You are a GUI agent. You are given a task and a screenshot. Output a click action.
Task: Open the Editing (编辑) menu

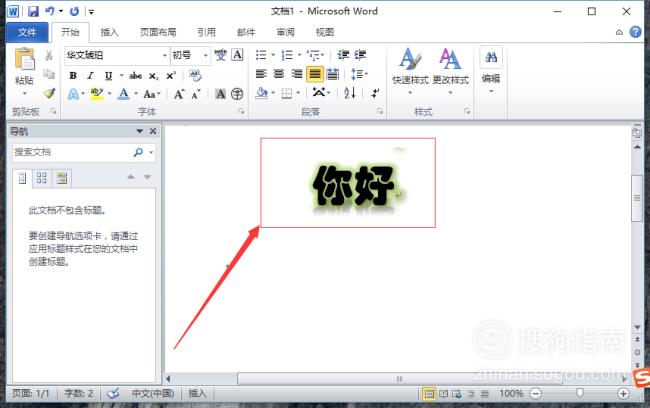[x=491, y=70]
